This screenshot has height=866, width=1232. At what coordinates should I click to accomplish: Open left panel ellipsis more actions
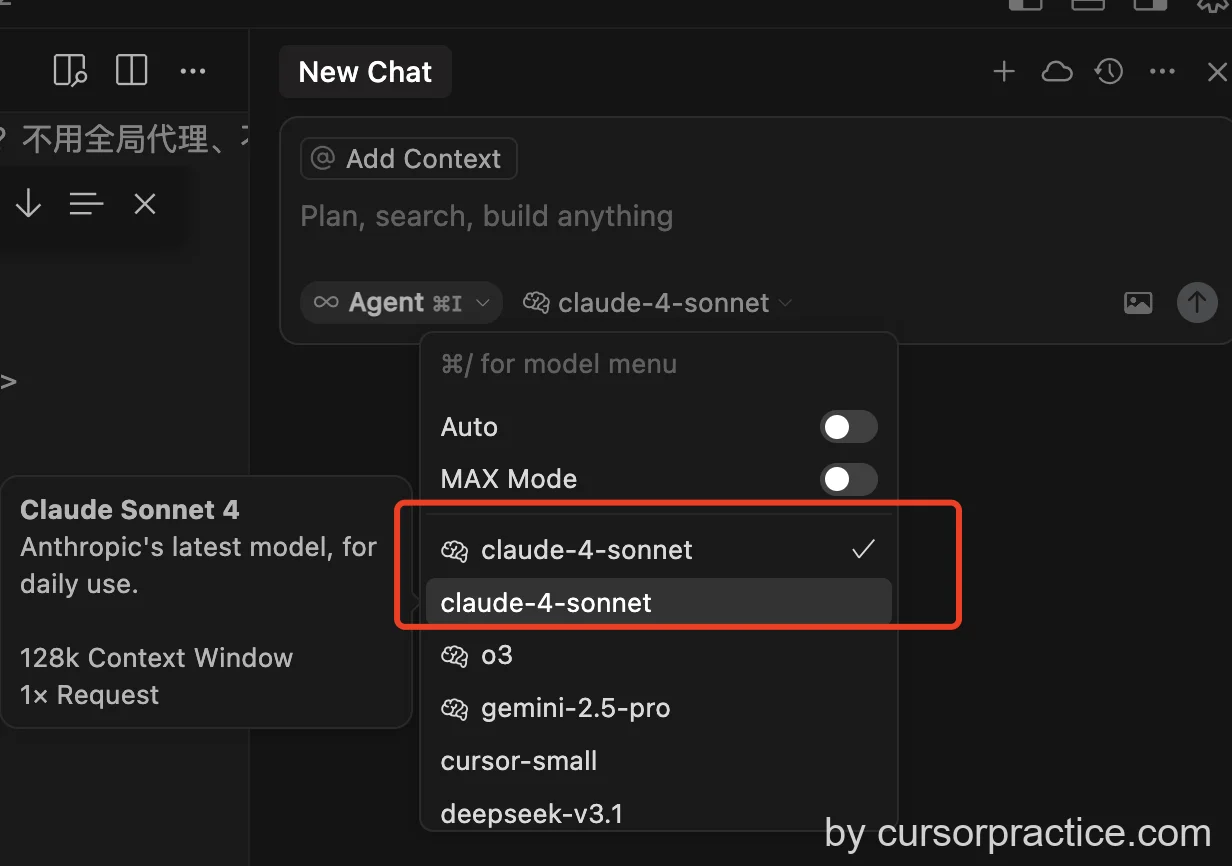pos(193,71)
